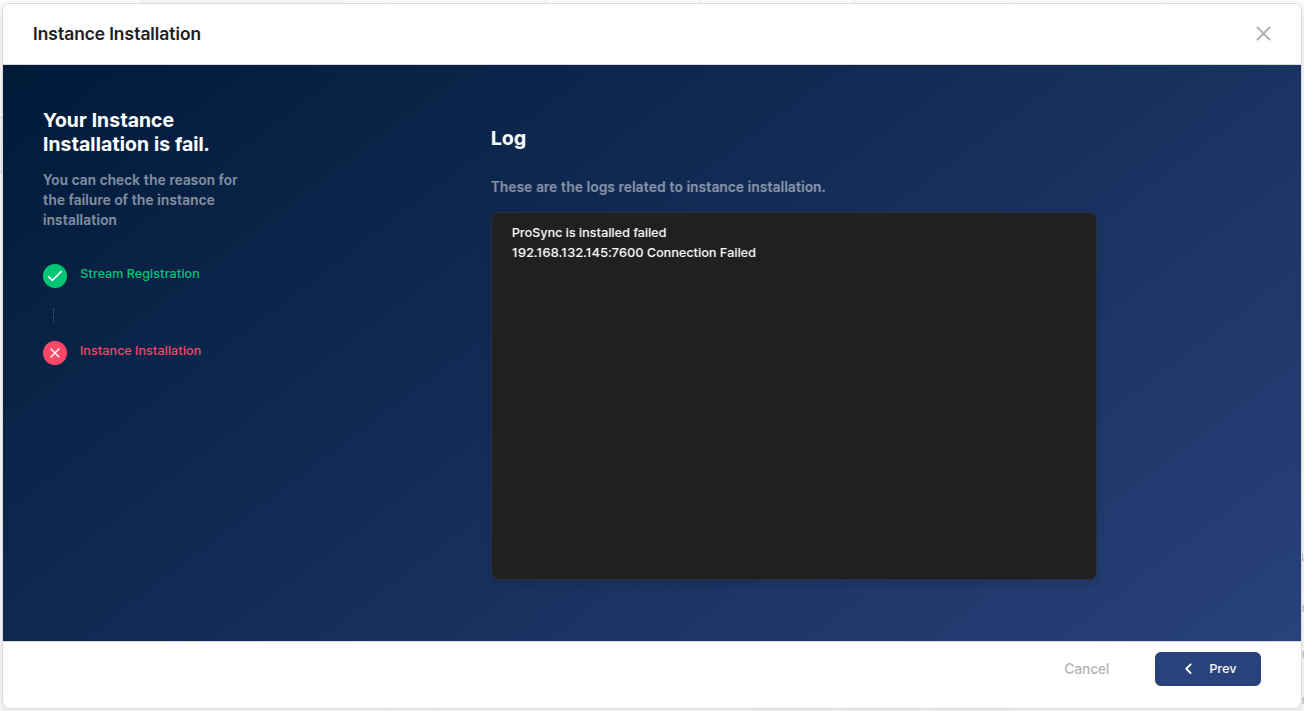The height and width of the screenshot is (711, 1304).
Task: Click 'Your Instance Installation is fail.' heading
Action: [x=126, y=132]
